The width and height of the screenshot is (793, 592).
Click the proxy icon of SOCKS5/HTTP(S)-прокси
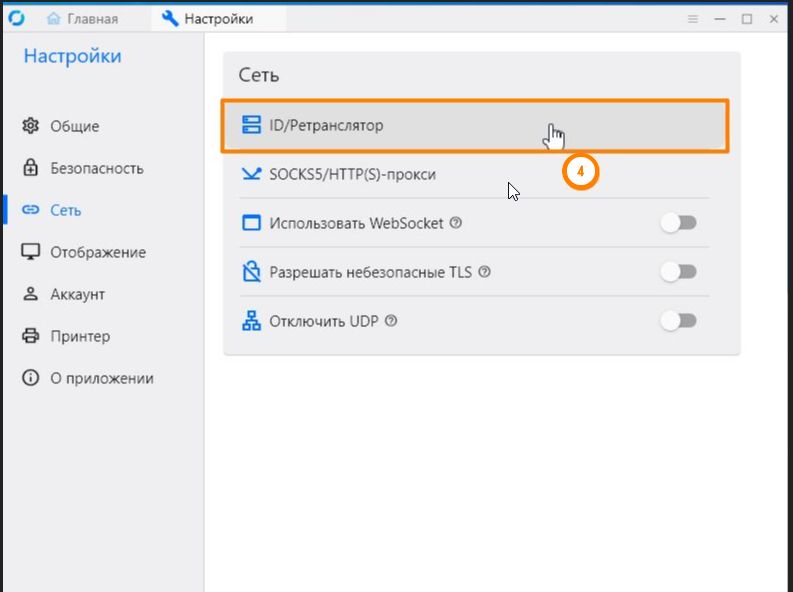pos(251,174)
